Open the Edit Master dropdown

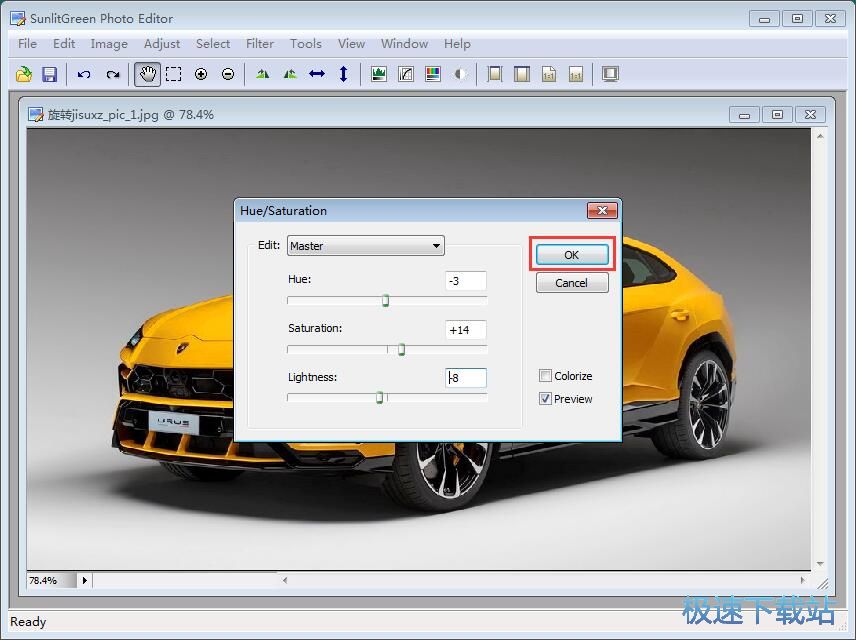coord(366,246)
